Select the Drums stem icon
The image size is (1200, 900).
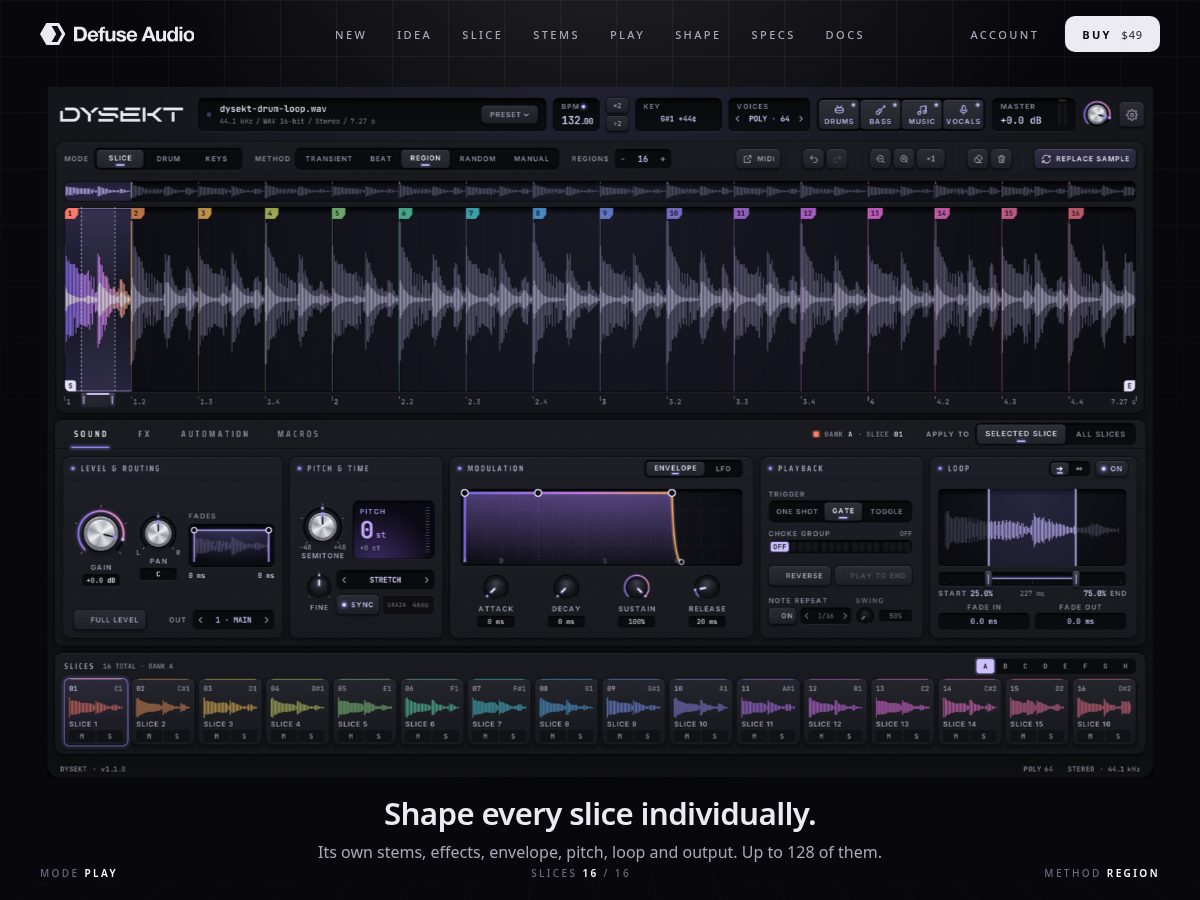839,114
